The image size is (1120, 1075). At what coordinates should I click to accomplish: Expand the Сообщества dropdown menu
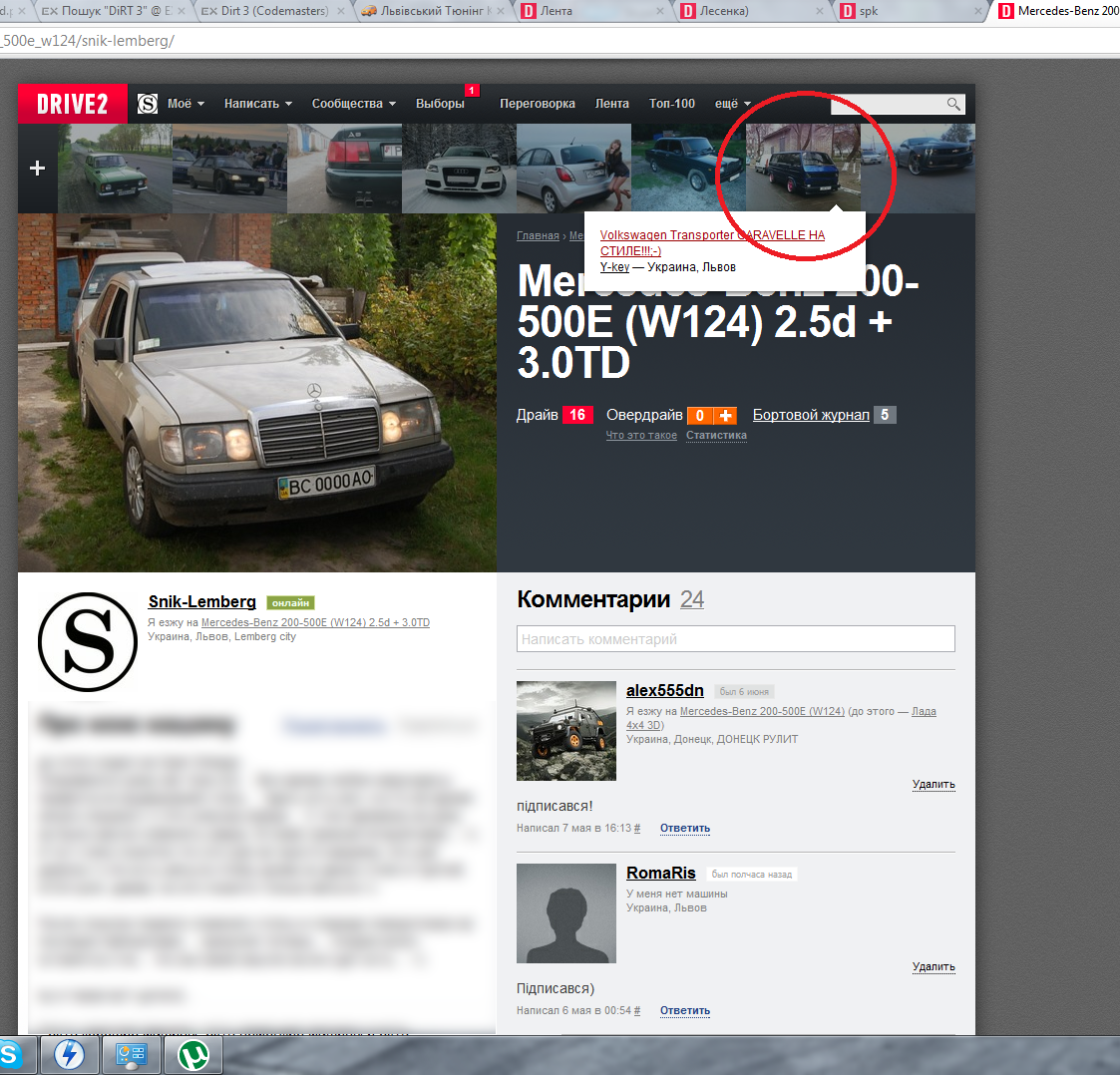(354, 104)
